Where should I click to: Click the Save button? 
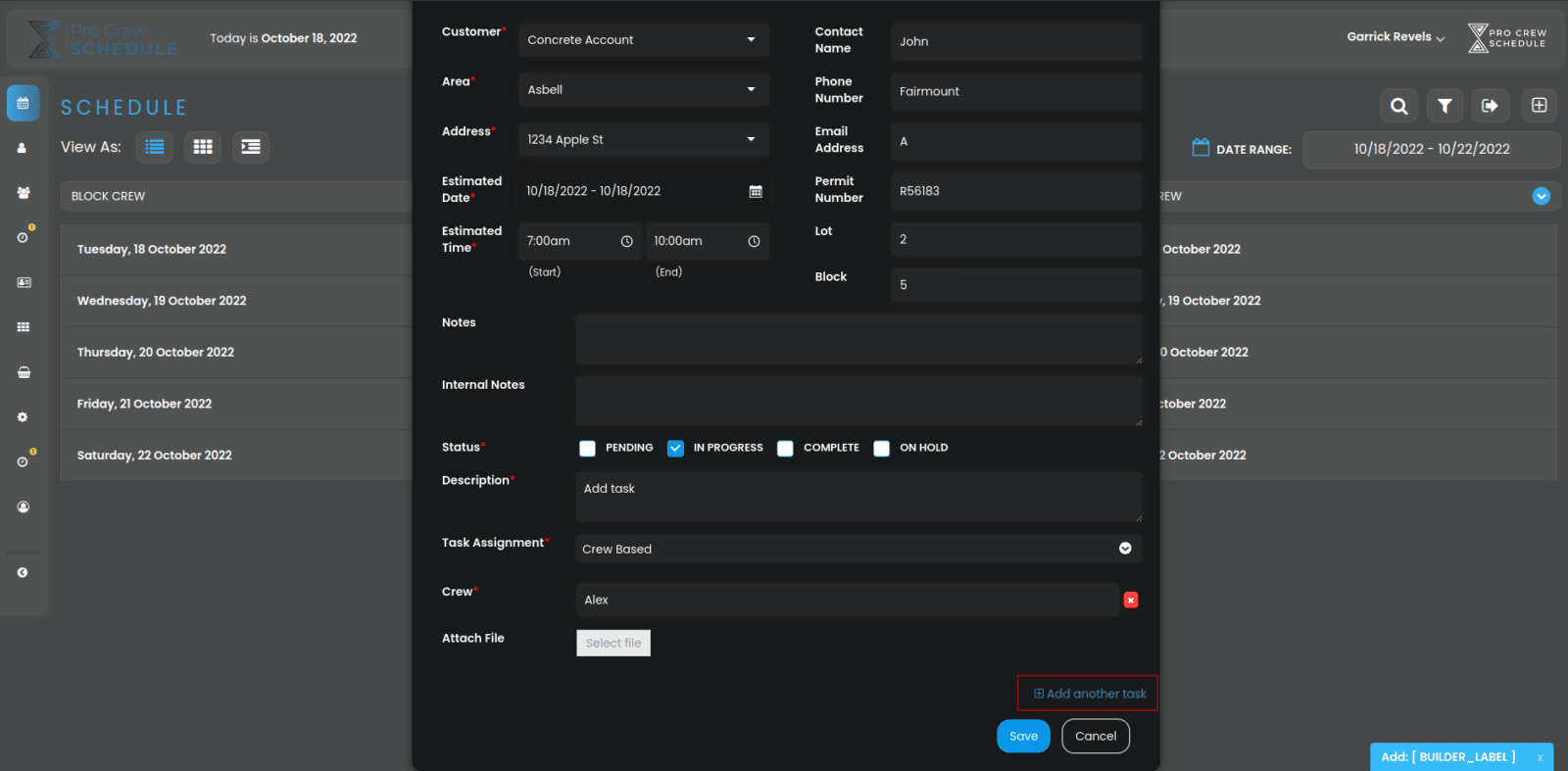coord(1023,737)
